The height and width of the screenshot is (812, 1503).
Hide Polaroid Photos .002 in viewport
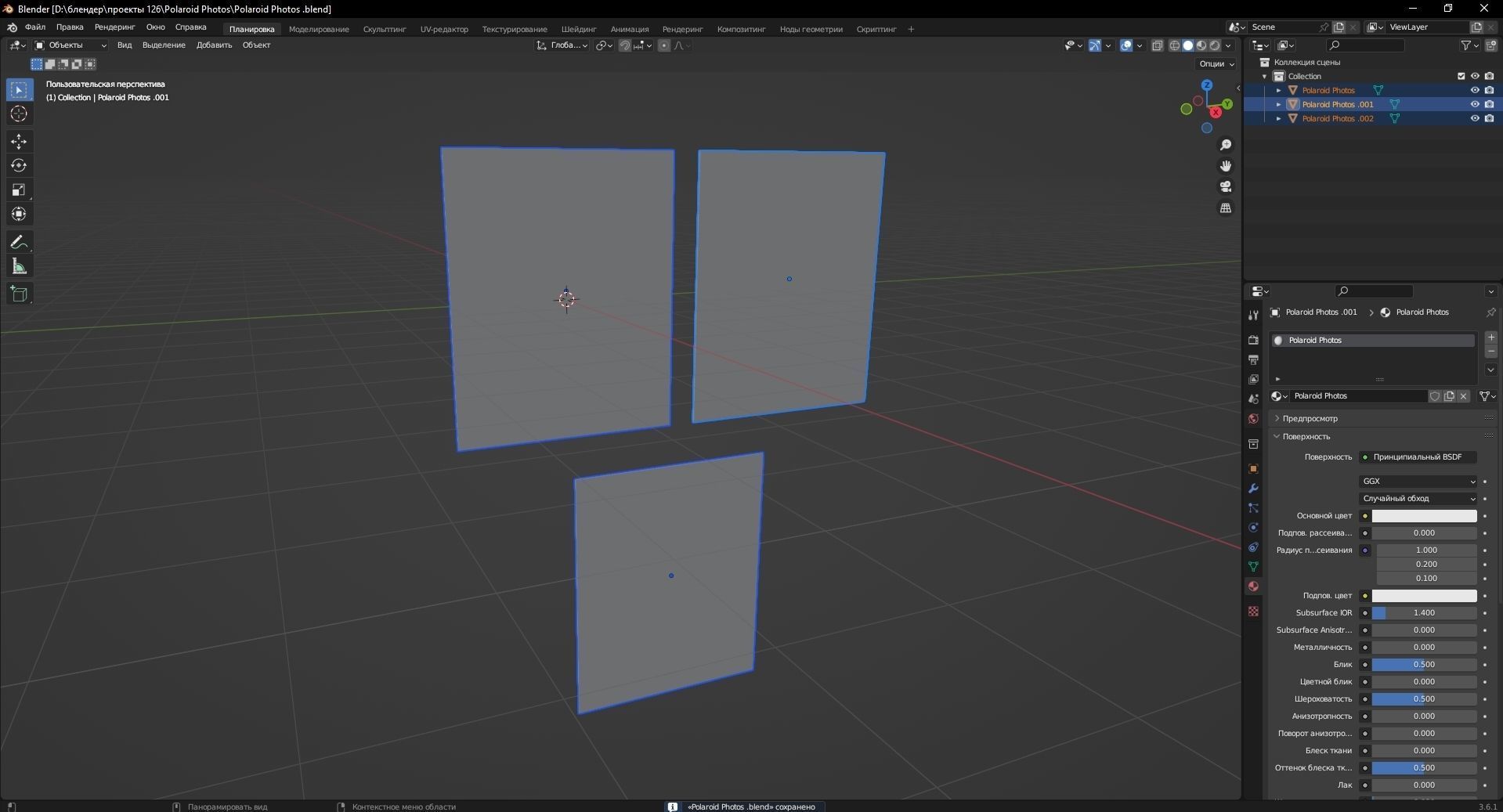click(x=1475, y=118)
